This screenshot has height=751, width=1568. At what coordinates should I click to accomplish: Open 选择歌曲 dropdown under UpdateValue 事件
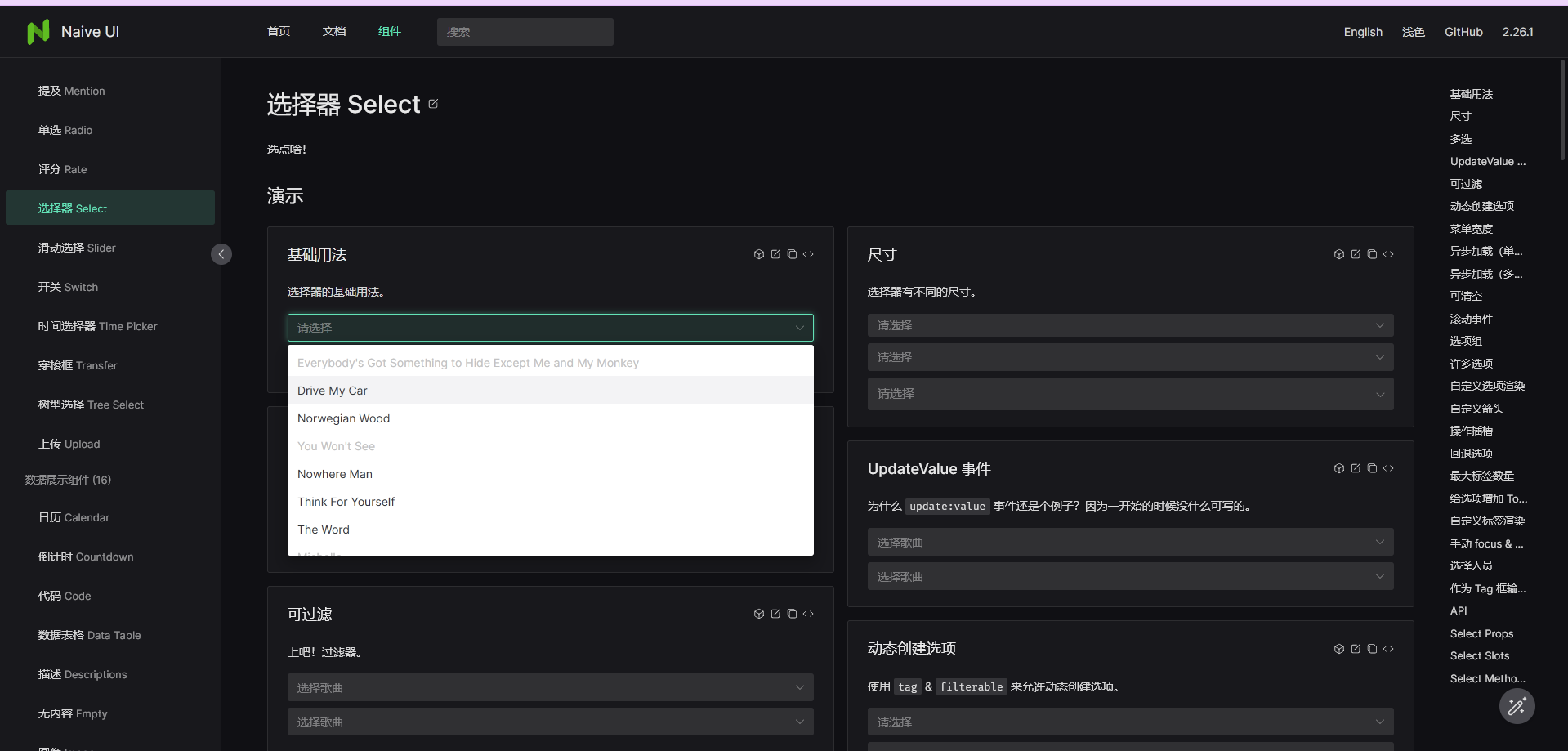[x=1129, y=541]
